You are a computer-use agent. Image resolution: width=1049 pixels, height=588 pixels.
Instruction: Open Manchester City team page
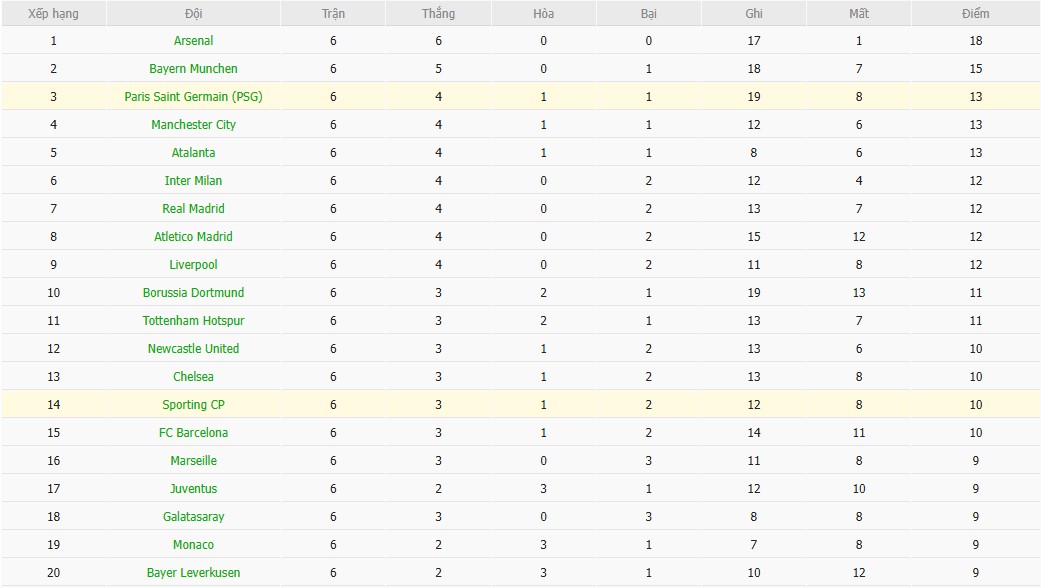point(193,125)
